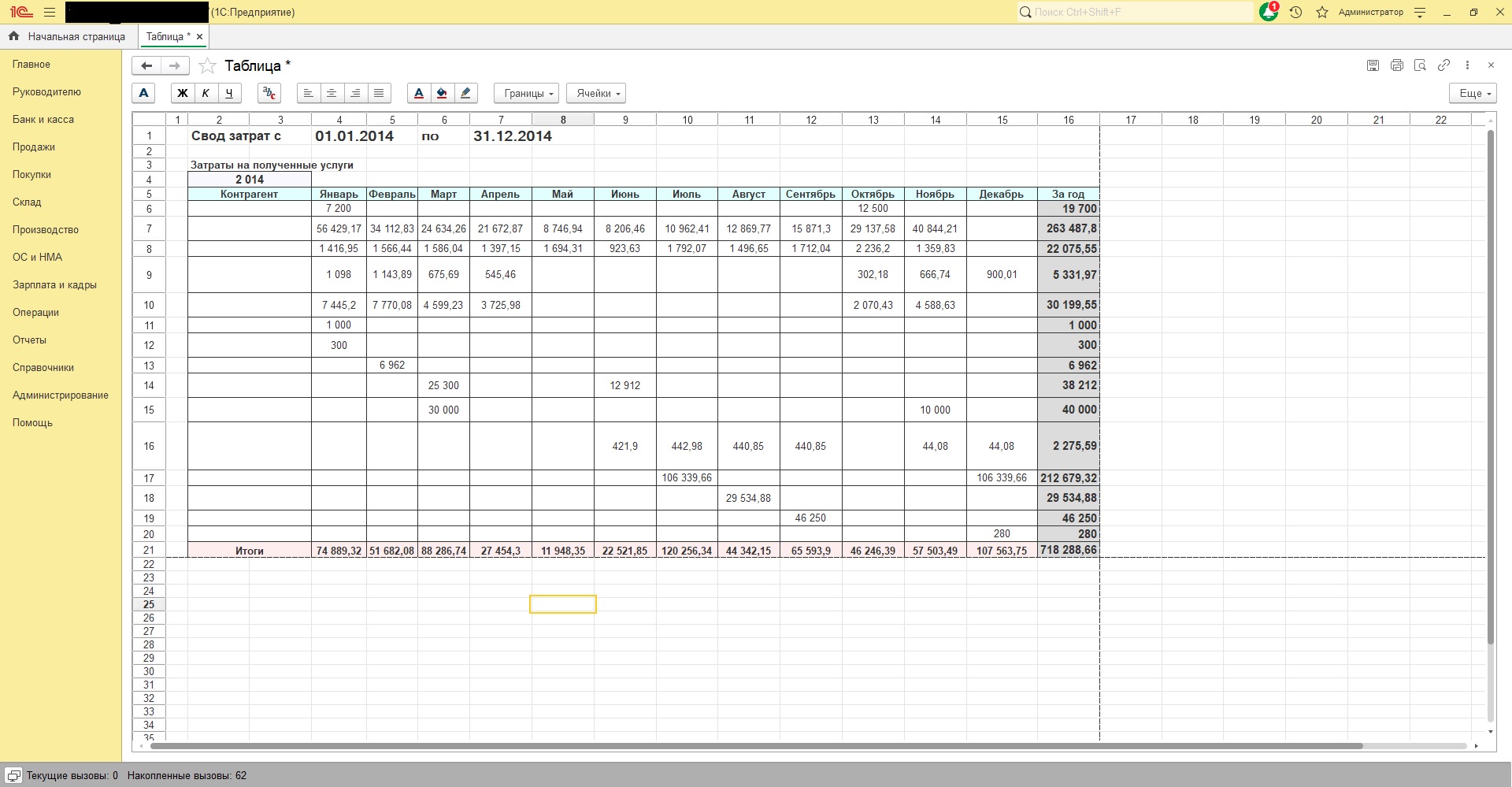
Task: Select the Итоги cell
Action: pyautogui.click(x=250, y=551)
